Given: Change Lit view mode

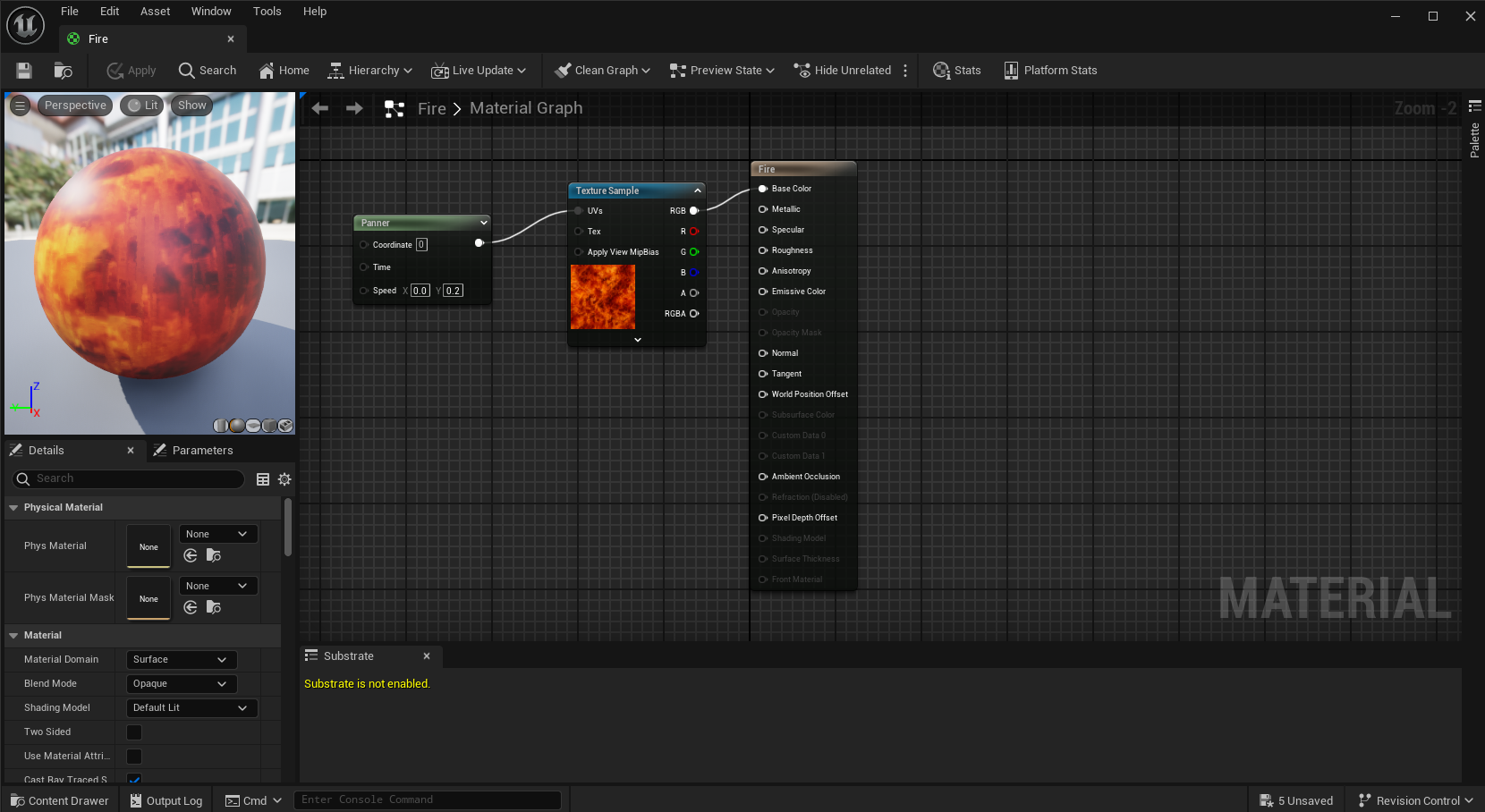Looking at the screenshot, I should [143, 106].
